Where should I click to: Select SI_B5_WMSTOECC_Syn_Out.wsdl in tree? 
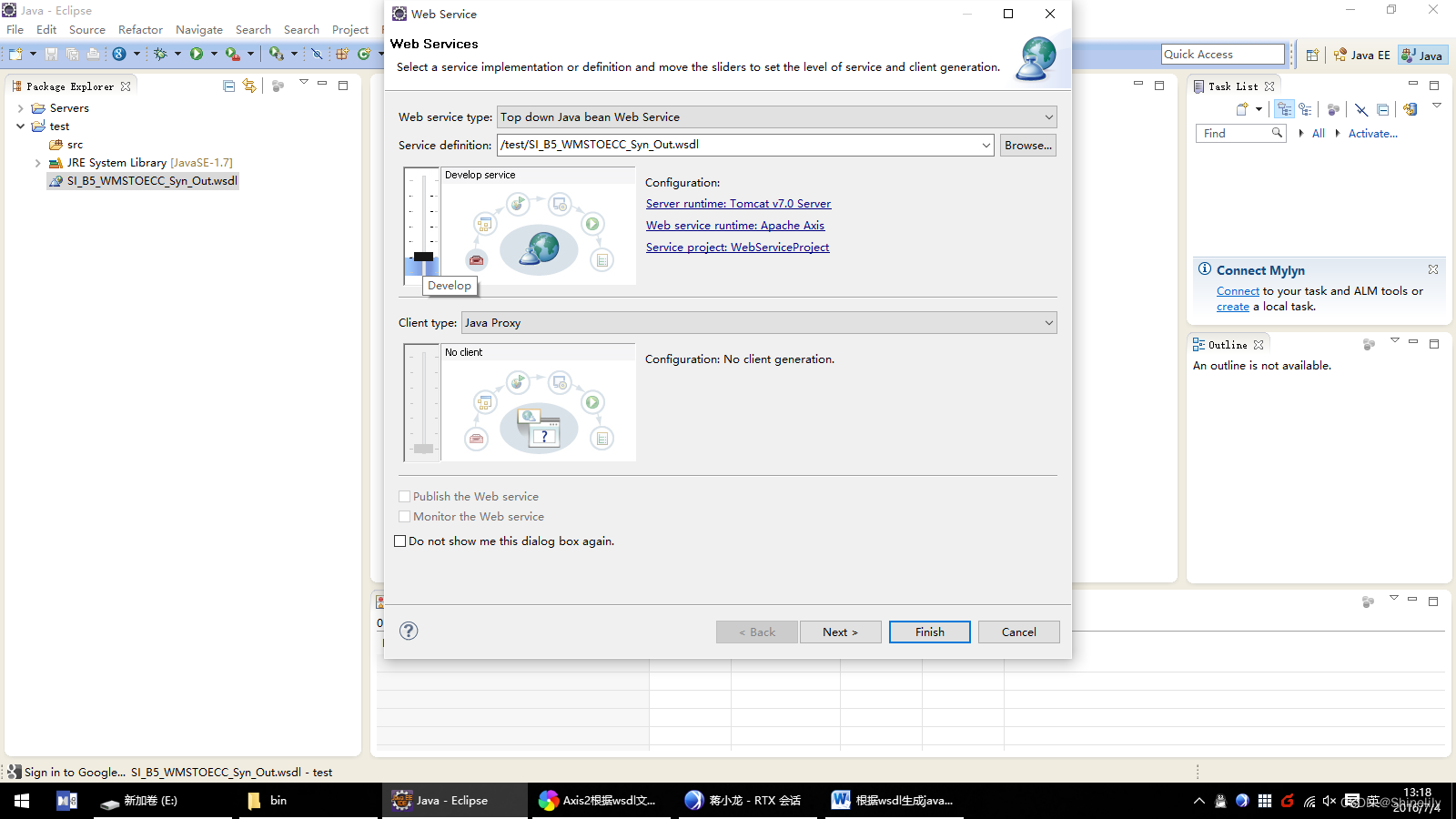(144, 181)
